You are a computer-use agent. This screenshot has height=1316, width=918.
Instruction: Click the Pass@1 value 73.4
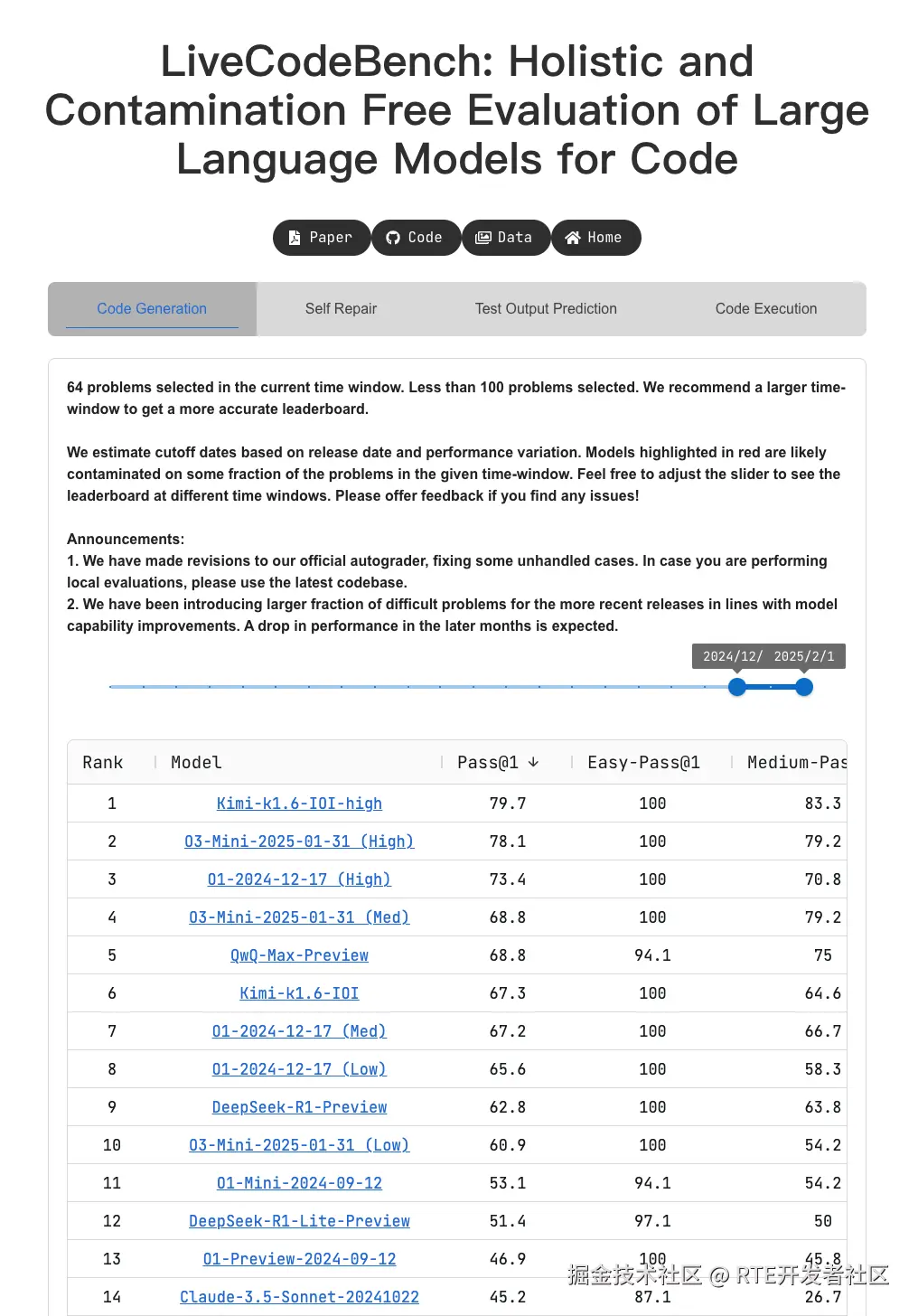coord(508,879)
